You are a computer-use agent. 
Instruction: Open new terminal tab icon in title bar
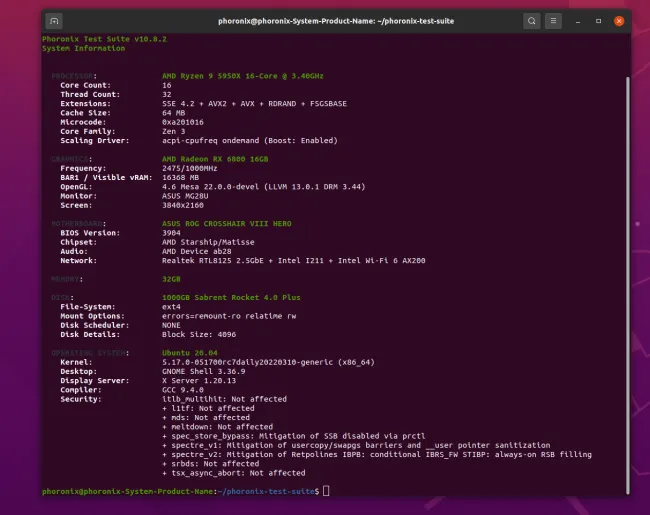(54, 21)
